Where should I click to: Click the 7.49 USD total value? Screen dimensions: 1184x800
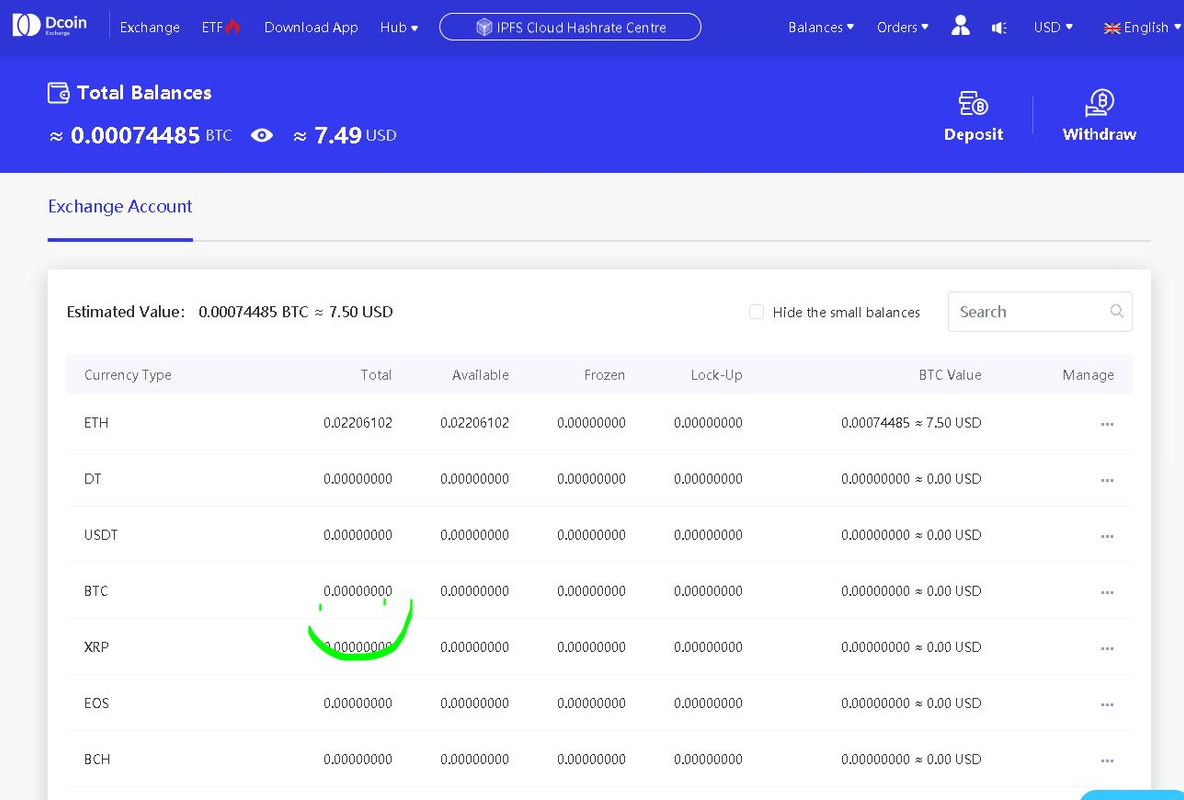tap(355, 135)
